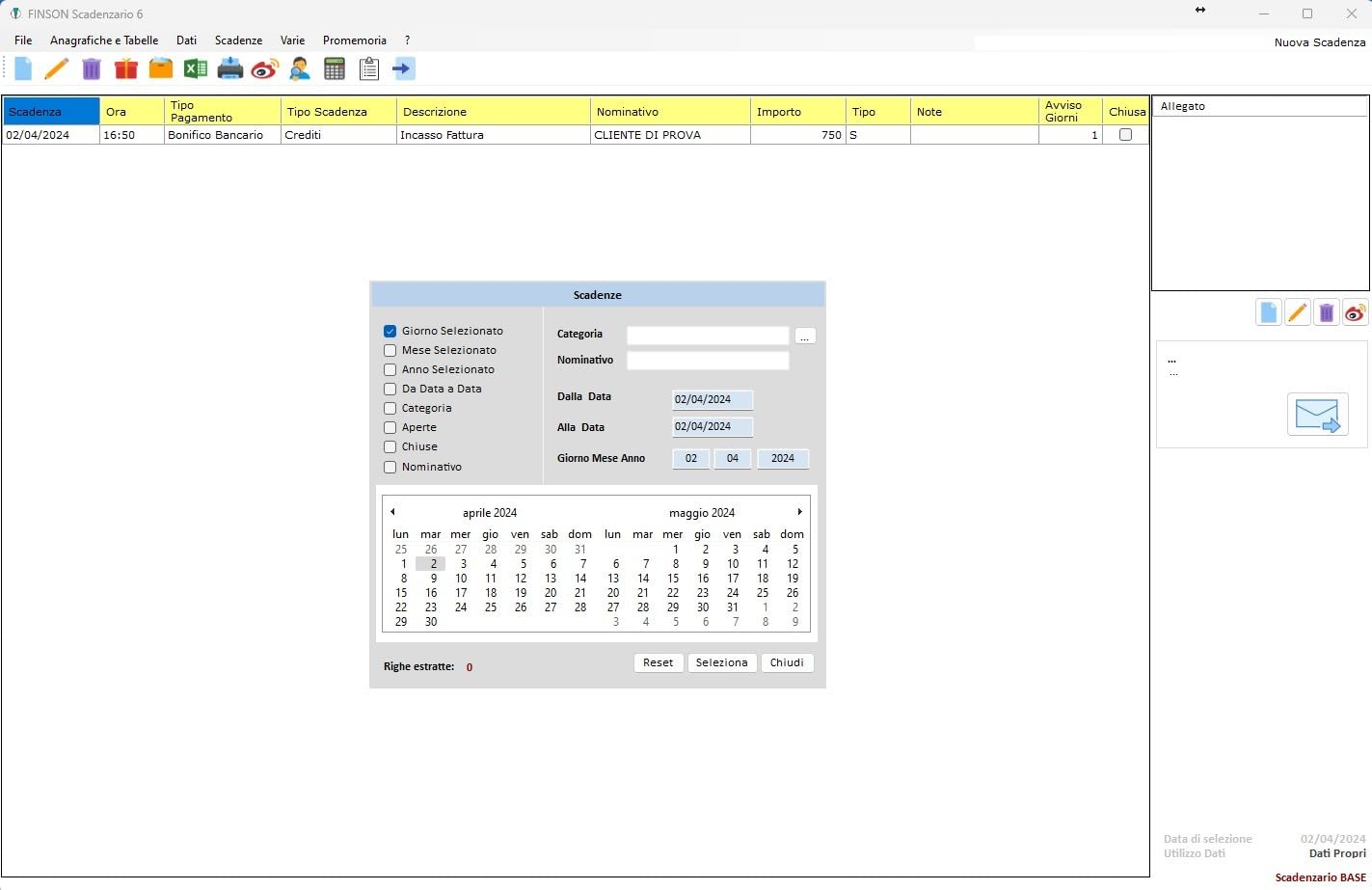Image resolution: width=1372 pixels, height=890 pixels.
Task: Open the calculator toolbar icon
Action: point(335,68)
